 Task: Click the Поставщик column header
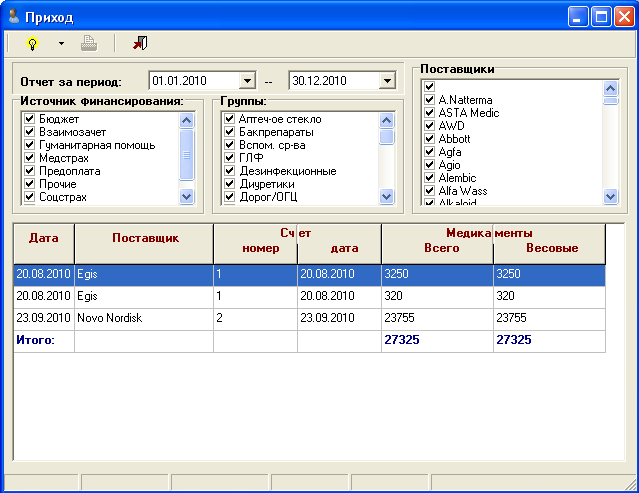[x=145, y=239]
